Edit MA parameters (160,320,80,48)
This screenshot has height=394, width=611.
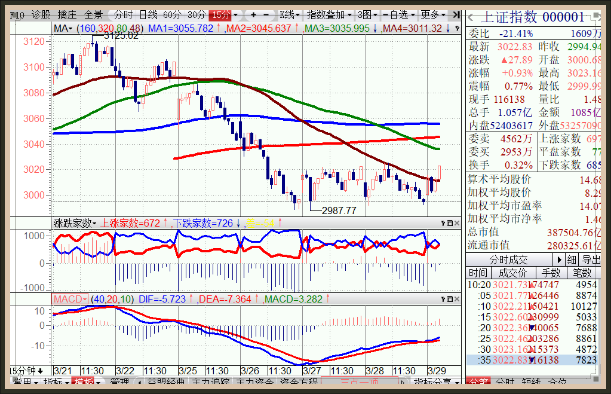tap(110, 28)
